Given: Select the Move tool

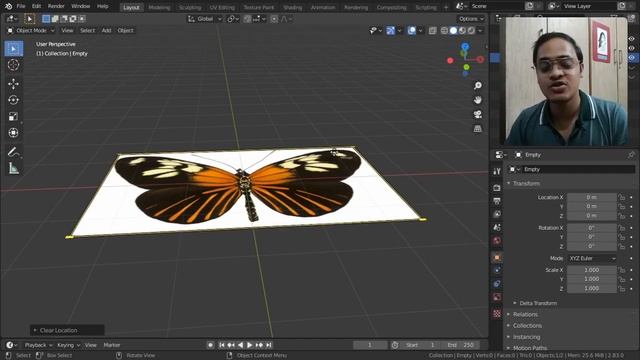Looking at the screenshot, I should click(x=13, y=84).
